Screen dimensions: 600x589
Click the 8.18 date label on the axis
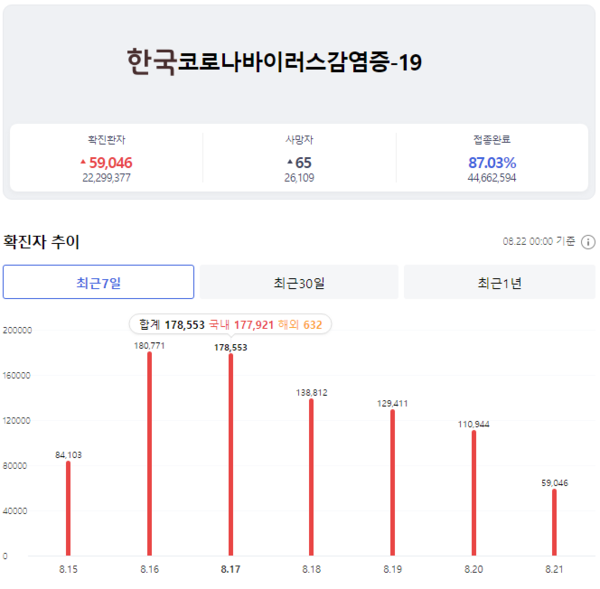coord(311,569)
